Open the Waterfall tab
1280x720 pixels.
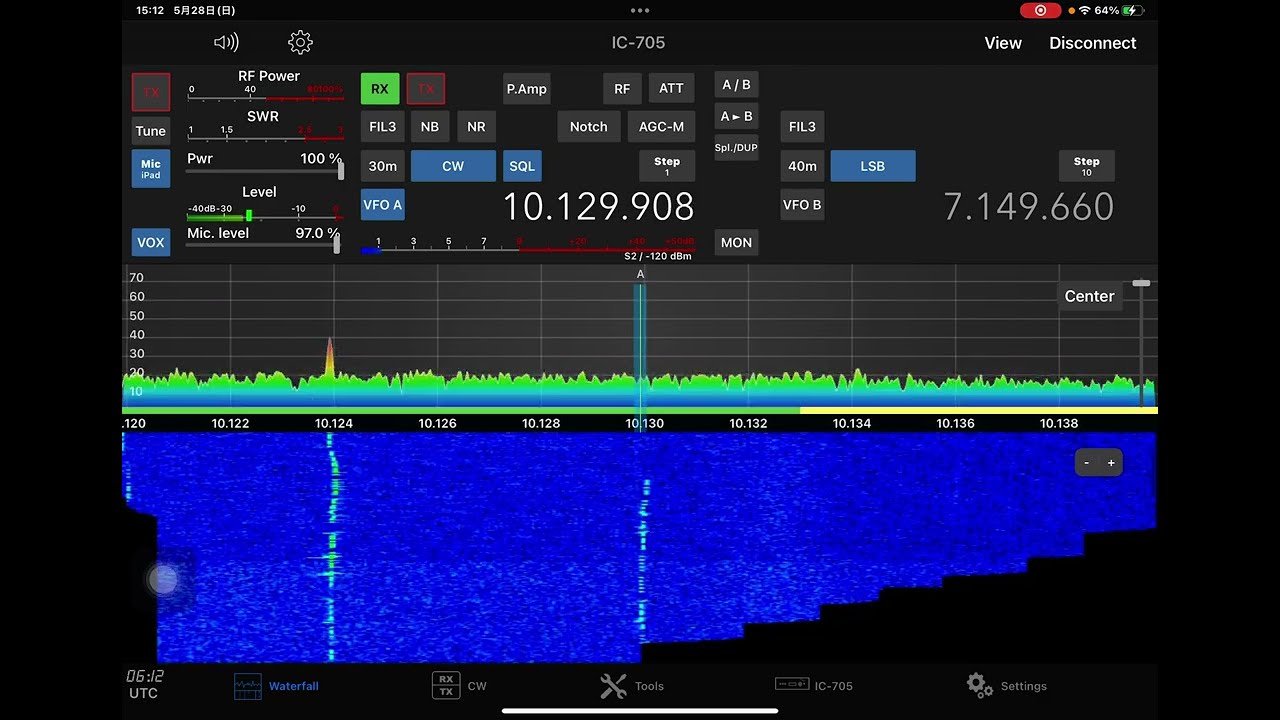tap(276, 686)
